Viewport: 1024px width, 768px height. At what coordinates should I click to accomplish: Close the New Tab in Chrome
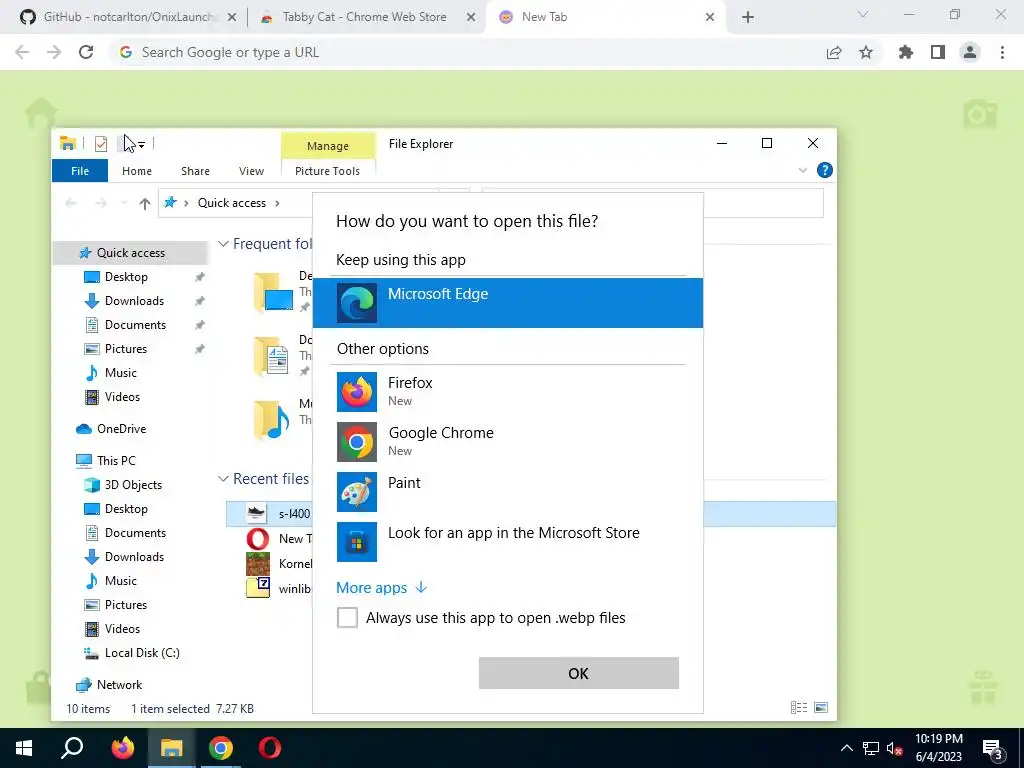(x=710, y=17)
